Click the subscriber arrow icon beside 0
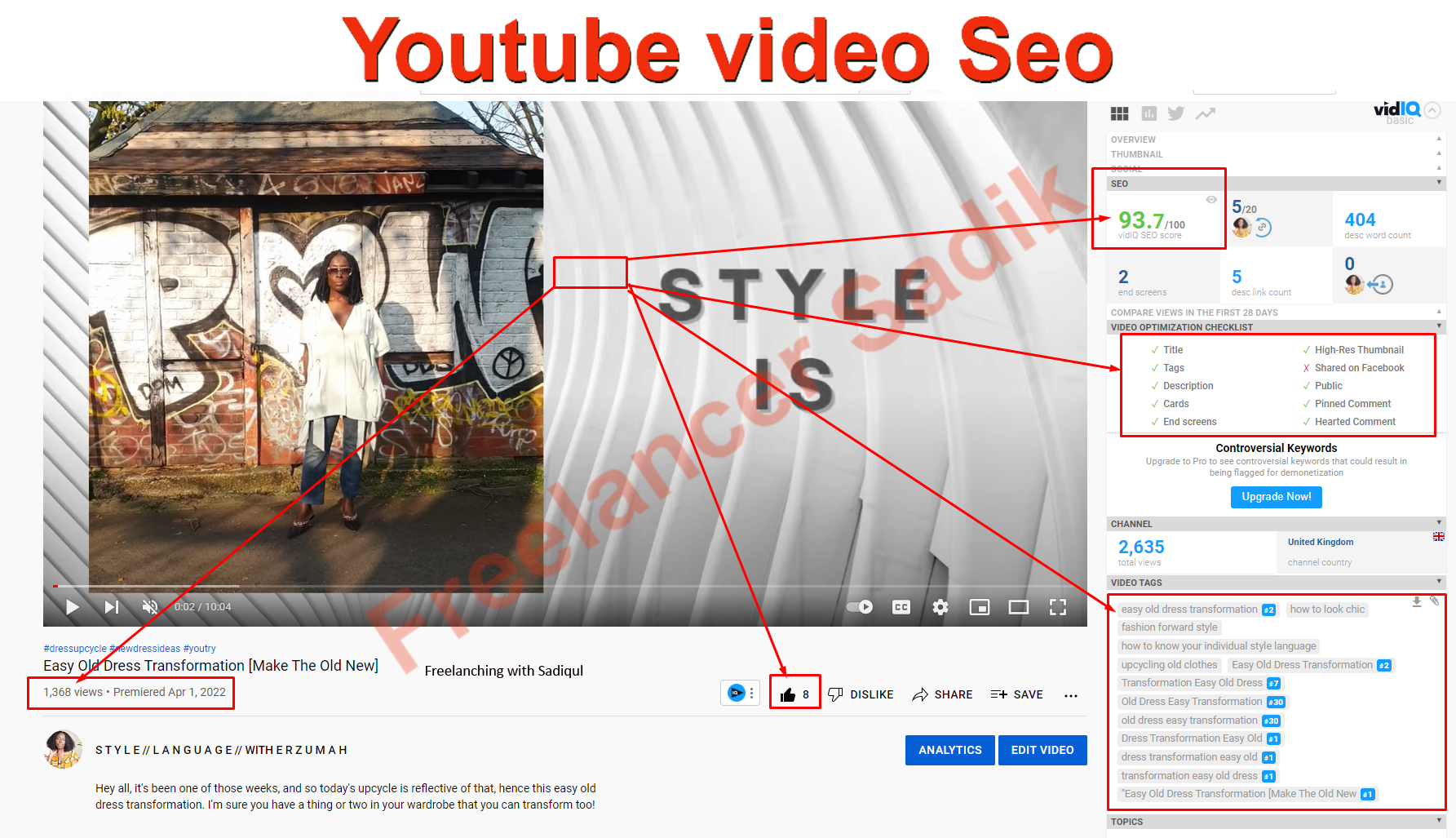1456x838 pixels. click(x=1380, y=285)
